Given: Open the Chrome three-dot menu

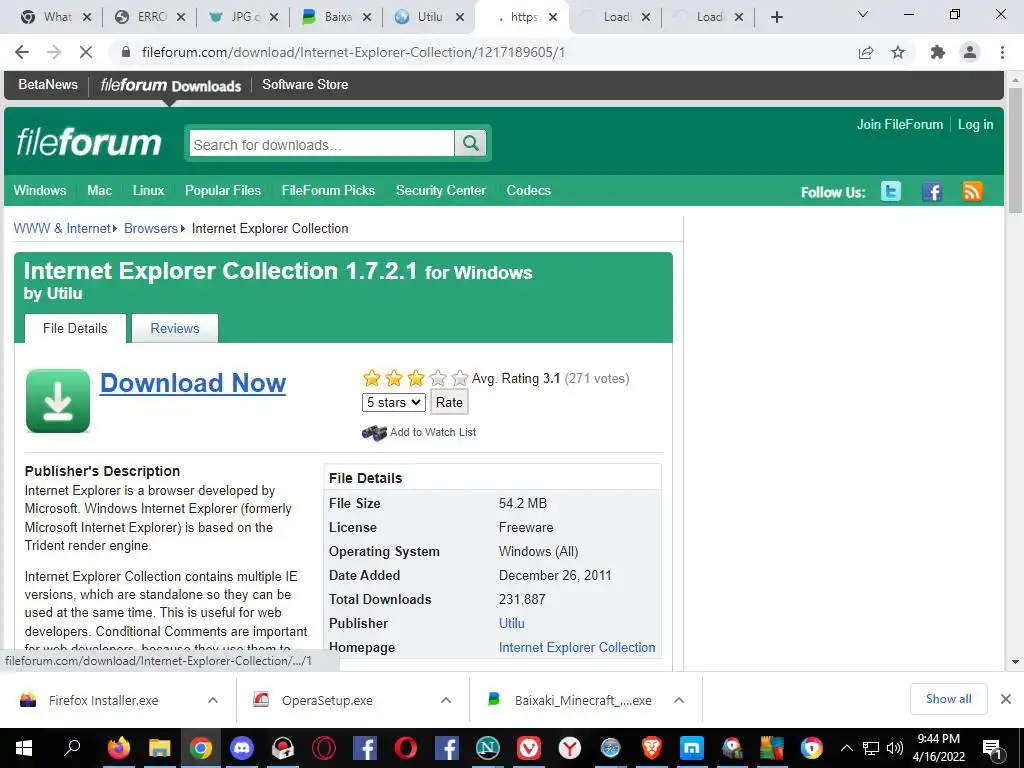Looking at the screenshot, I should coord(1002,52).
